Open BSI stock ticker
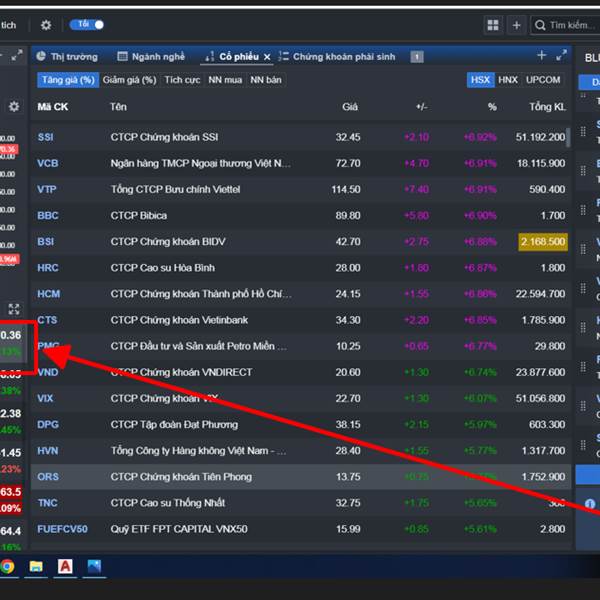 pos(46,241)
